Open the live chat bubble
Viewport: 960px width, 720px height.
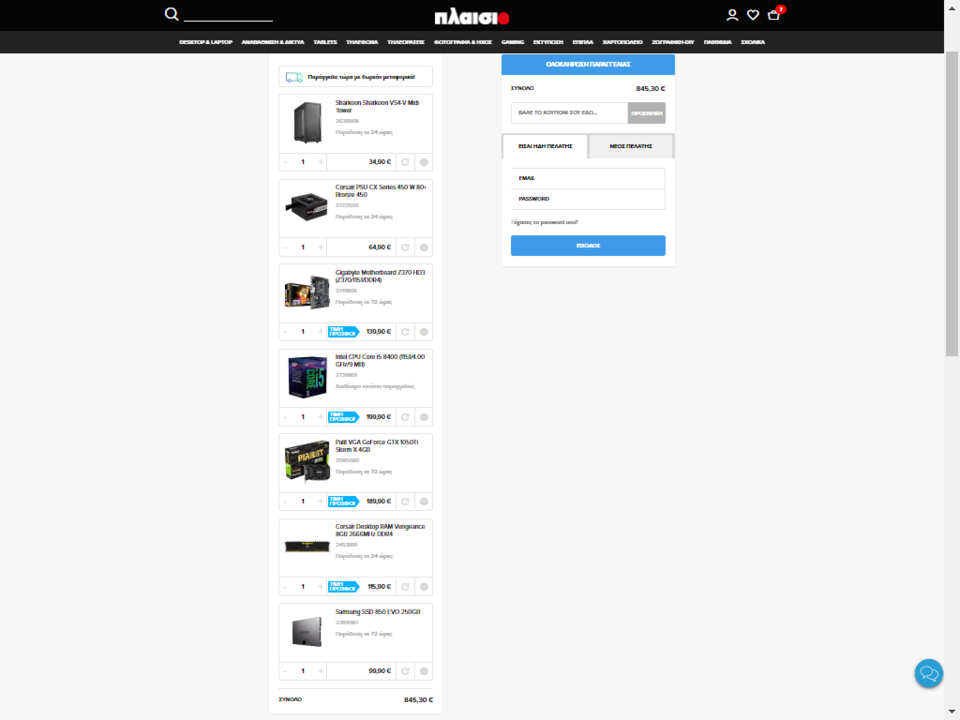pos(928,673)
